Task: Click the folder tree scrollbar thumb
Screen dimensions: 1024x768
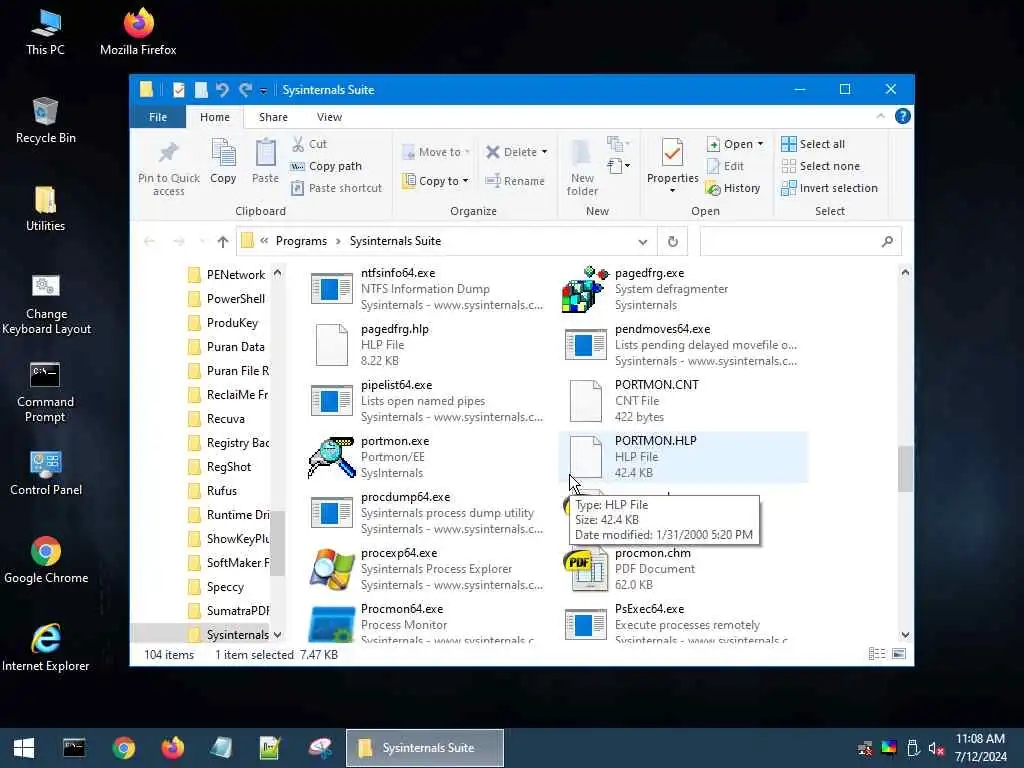Action: point(277,543)
